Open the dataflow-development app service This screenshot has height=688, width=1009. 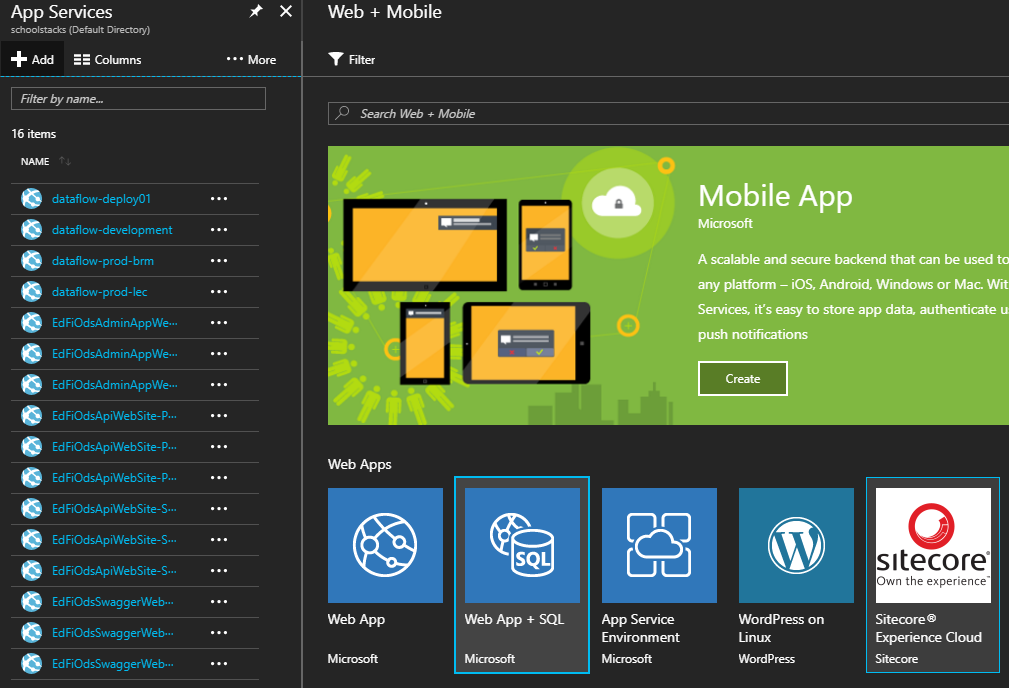[x=112, y=230]
